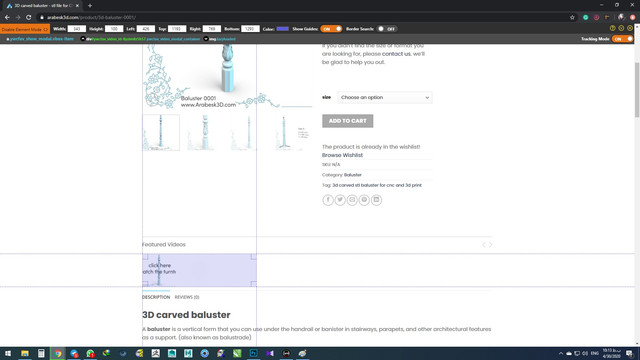Switch to the REVIEWS (0) tab
Viewport: 640px width, 360px height.
click(x=187, y=297)
